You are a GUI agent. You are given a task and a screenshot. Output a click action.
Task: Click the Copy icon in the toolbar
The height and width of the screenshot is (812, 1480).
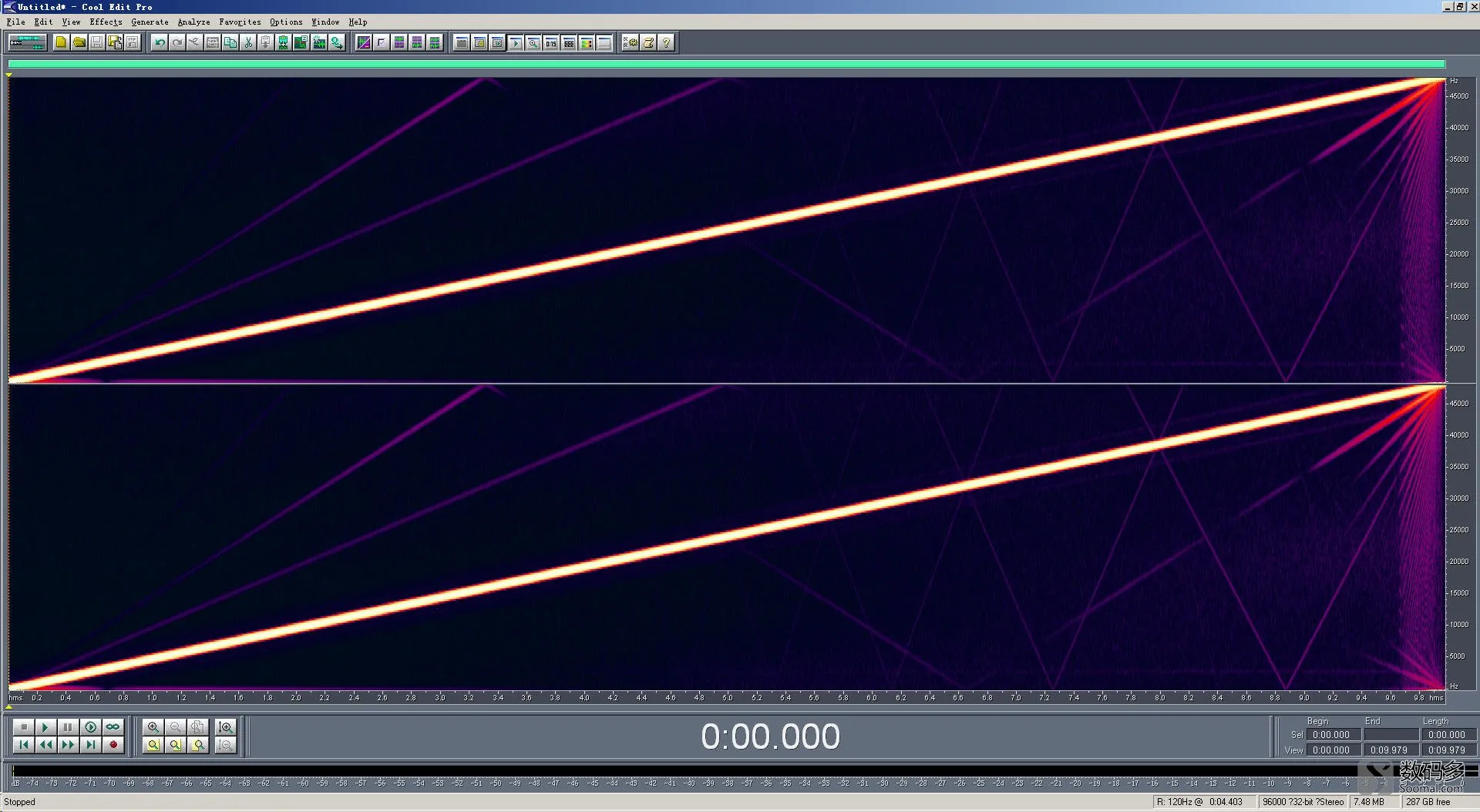click(x=230, y=42)
